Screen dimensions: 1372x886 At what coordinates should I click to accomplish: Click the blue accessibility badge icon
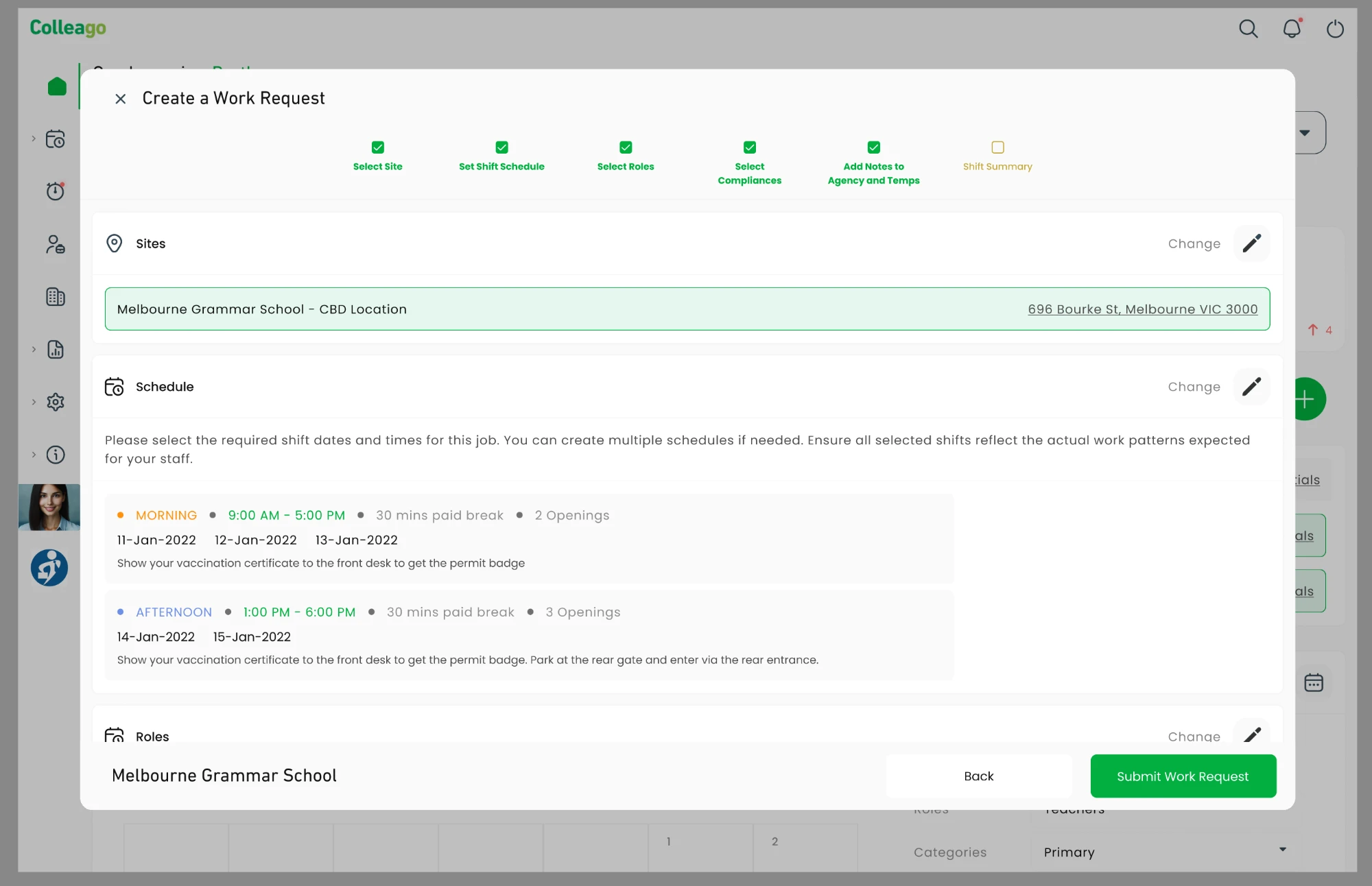tap(49, 568)
